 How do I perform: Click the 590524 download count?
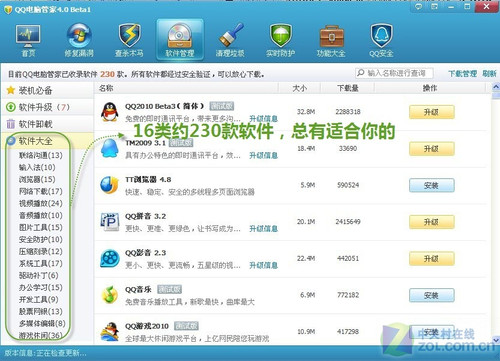pos(348,185)
